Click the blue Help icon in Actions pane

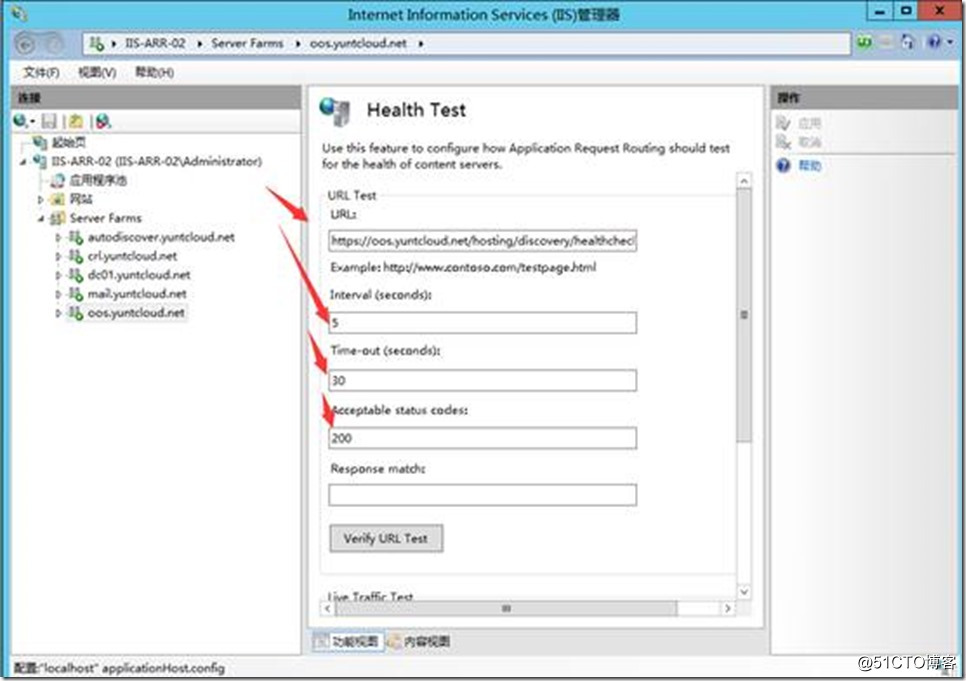784,165
